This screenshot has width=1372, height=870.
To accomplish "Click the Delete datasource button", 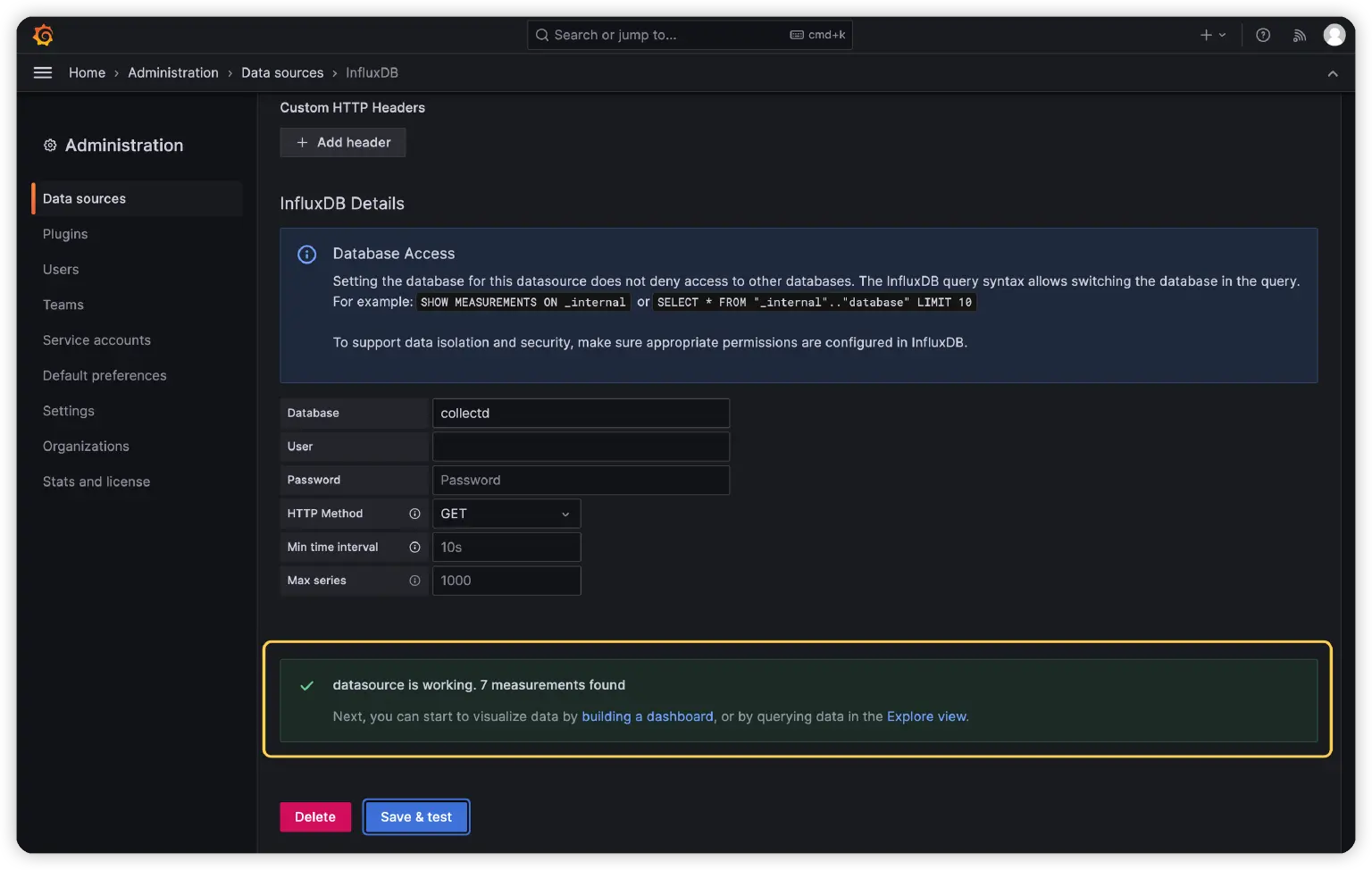I will [314, 816].
